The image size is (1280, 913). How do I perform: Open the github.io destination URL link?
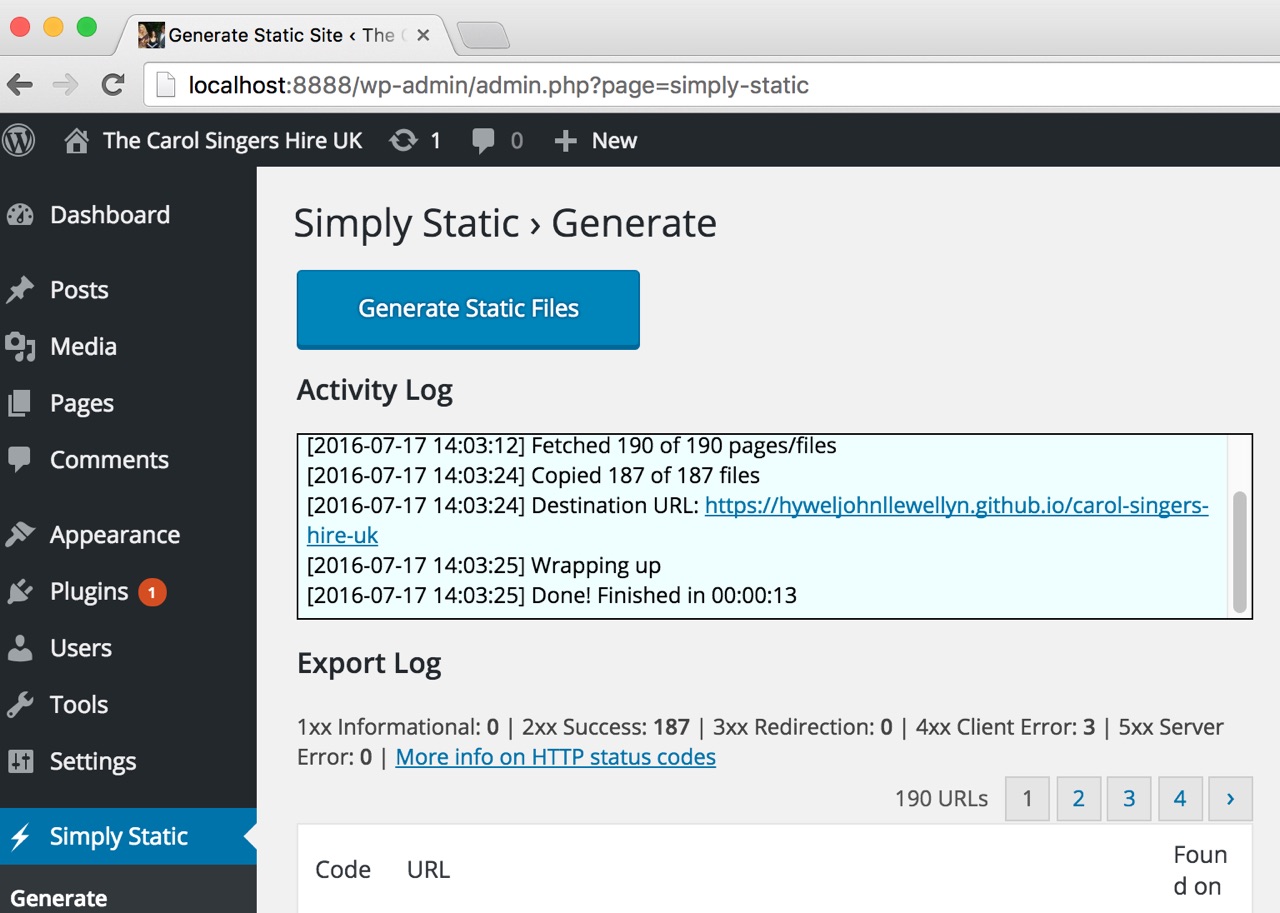957,506
